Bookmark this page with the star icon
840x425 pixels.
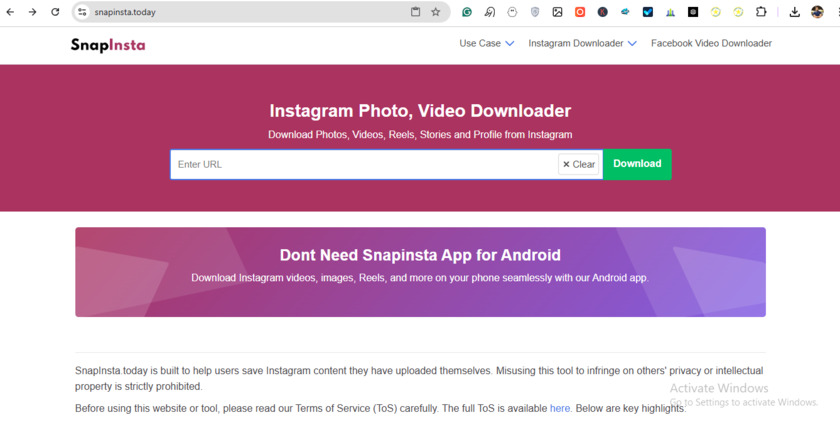coord(436,12)
